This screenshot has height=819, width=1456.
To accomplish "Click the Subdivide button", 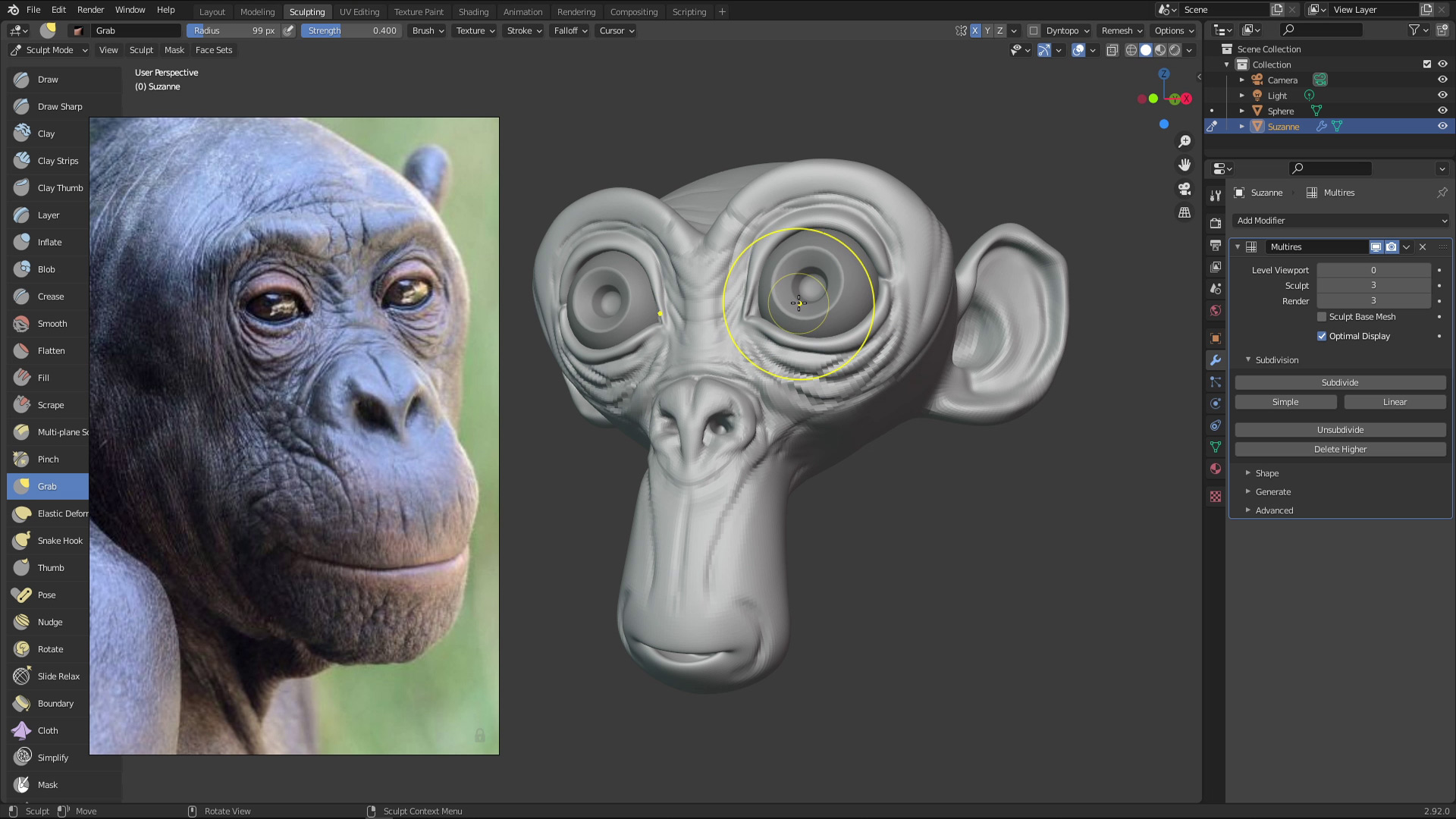I will coord(1339,382).
